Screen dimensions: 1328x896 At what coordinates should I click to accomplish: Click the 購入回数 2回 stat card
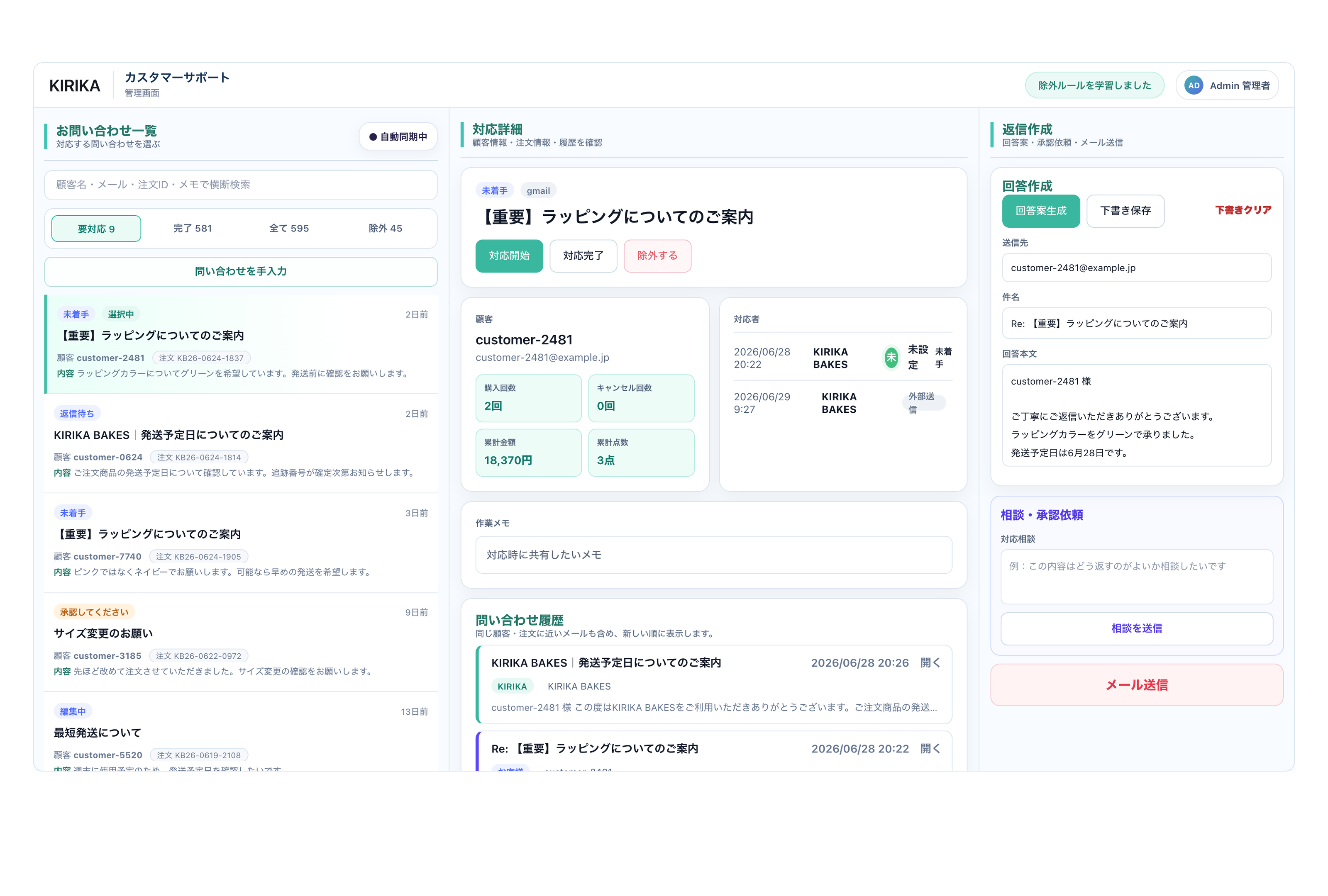pyautogui.click(x=529, y=399)
